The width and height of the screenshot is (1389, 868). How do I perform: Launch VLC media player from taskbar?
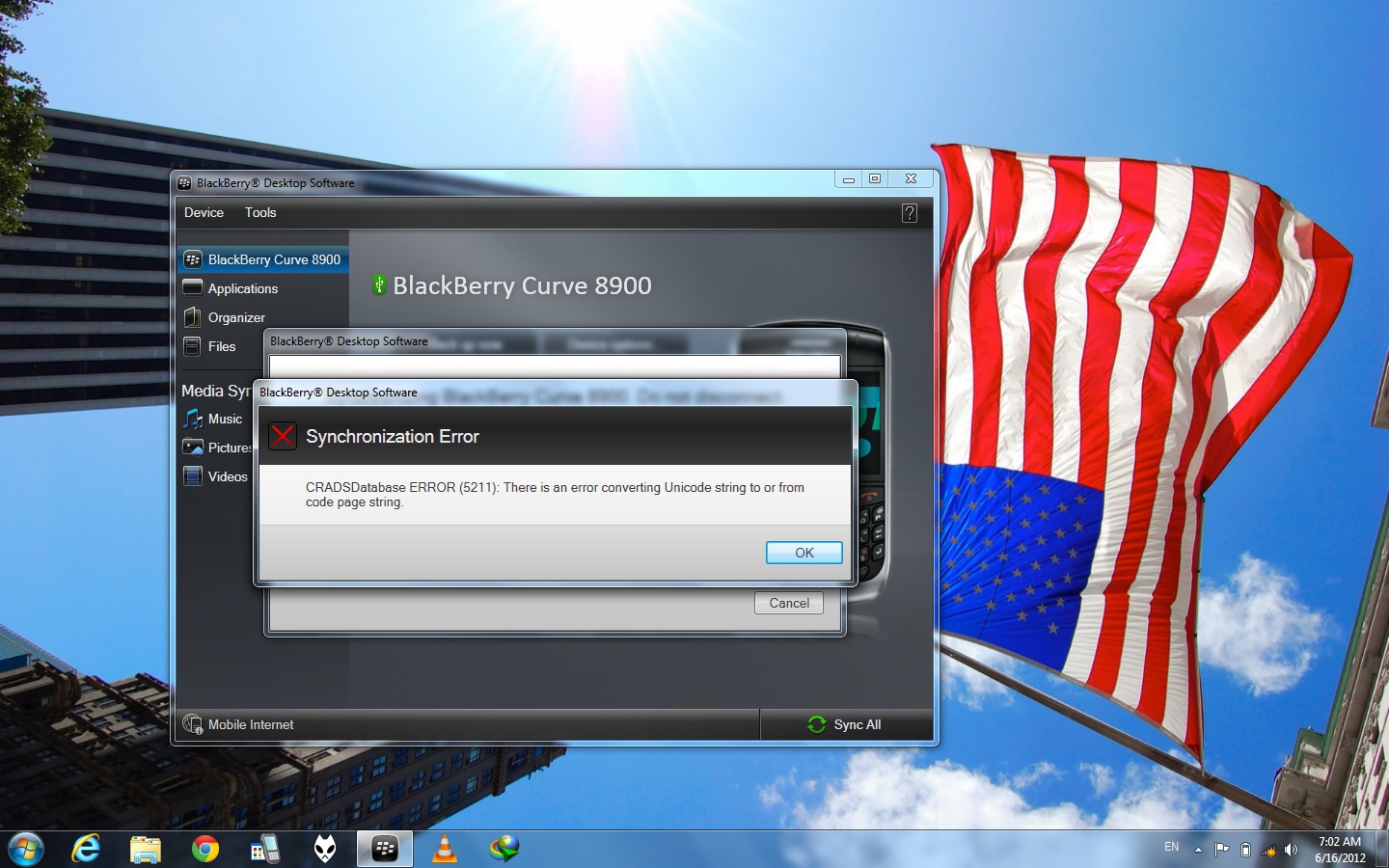click(x=445, y=849)
